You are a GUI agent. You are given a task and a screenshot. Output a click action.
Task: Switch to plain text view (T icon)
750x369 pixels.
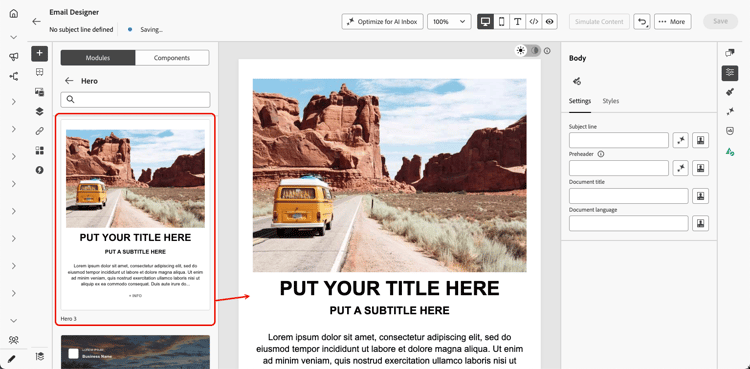(x=518, y=22)
